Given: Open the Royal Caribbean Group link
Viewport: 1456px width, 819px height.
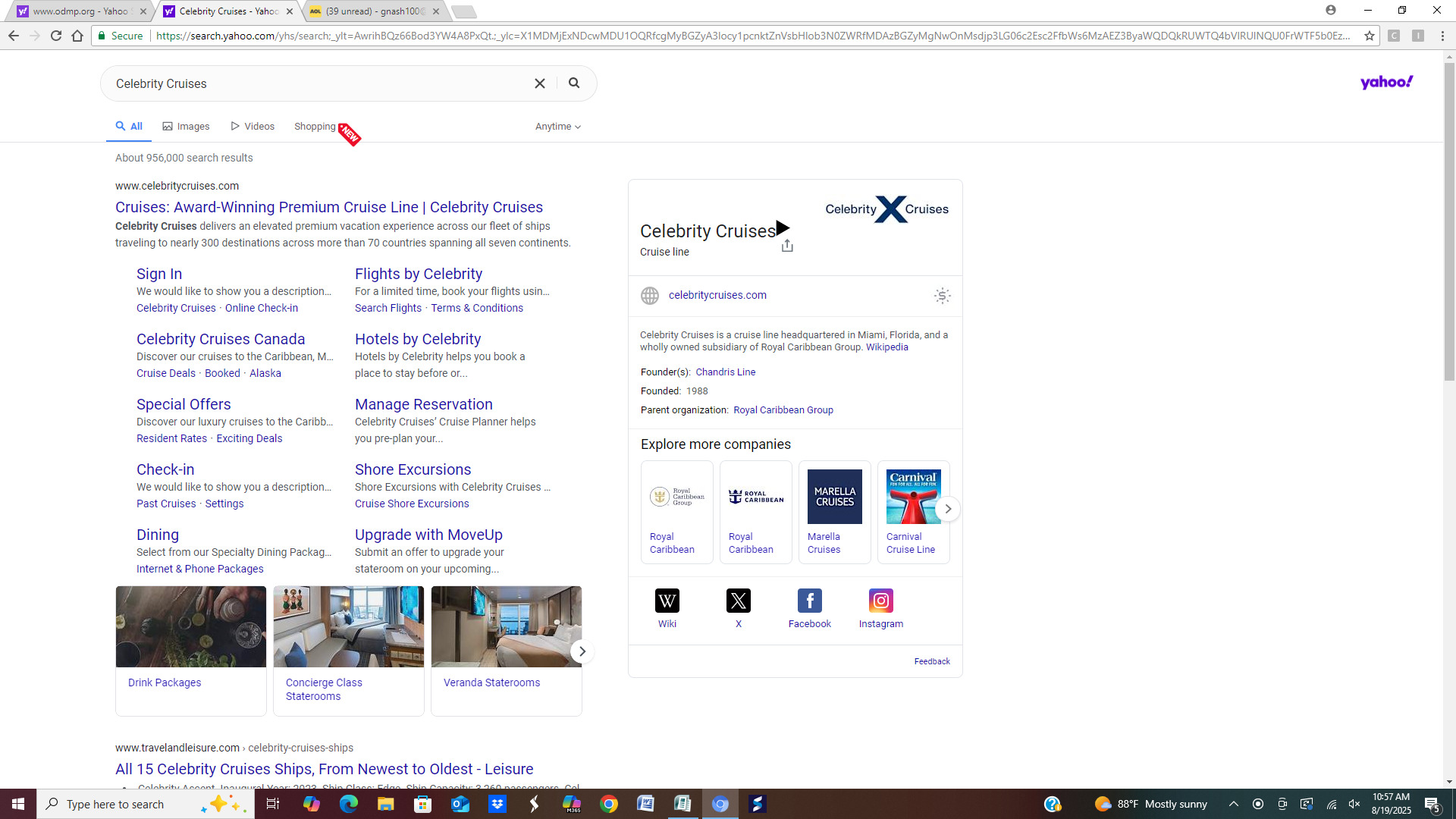Looking at the screenshot, I should tap(783, 410).
